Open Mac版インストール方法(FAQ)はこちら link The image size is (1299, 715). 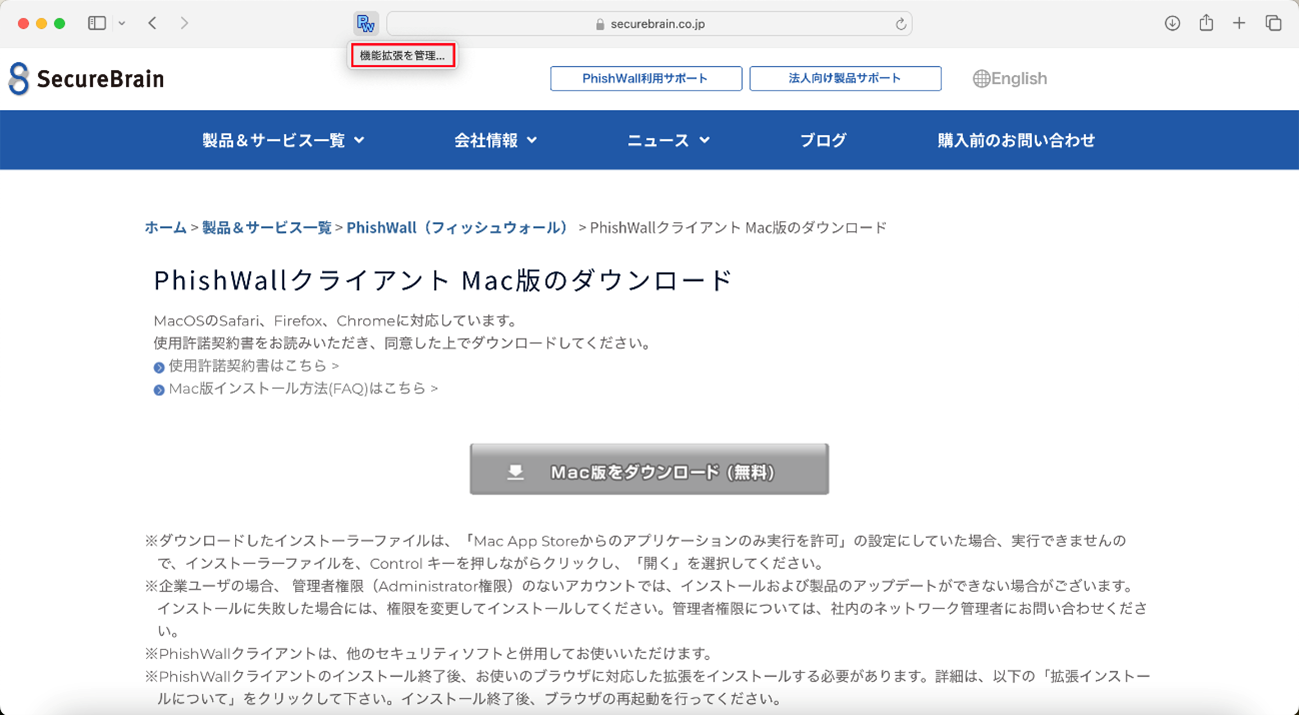303,388
